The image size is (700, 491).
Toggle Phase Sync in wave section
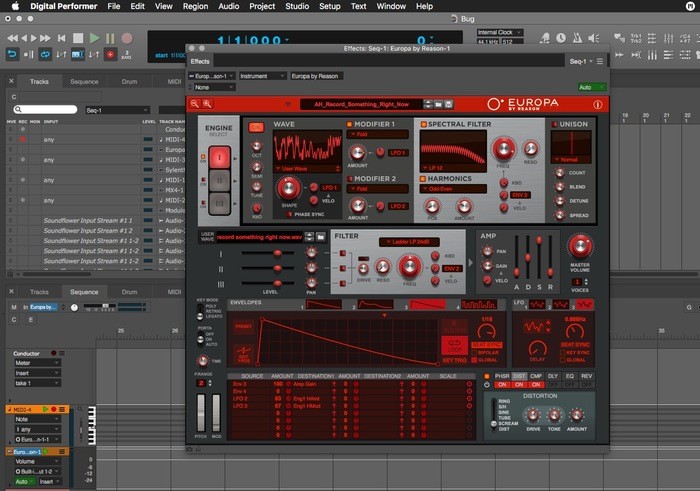pos(289,215)
